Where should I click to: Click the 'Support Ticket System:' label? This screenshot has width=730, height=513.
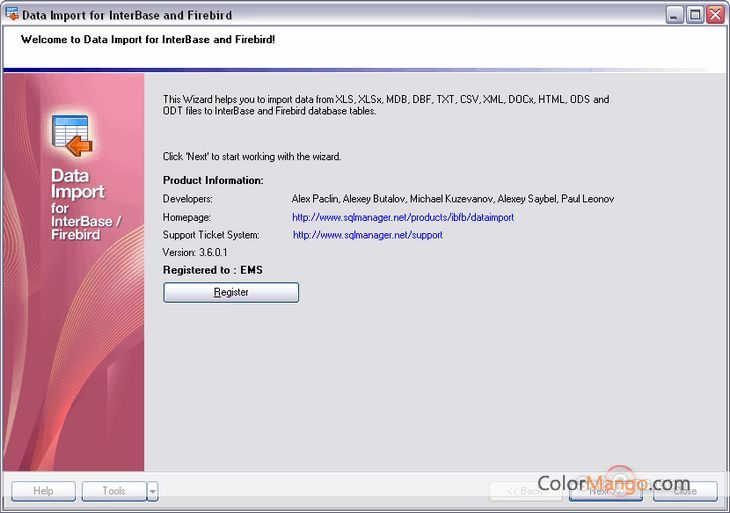pos(211,235)
